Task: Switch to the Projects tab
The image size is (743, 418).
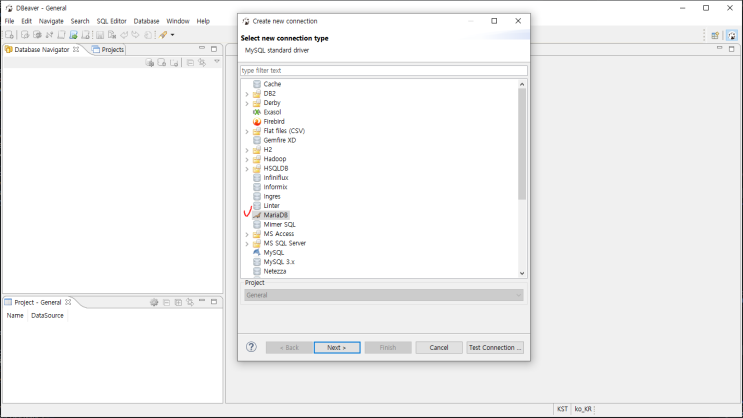Action: point(108,49)
